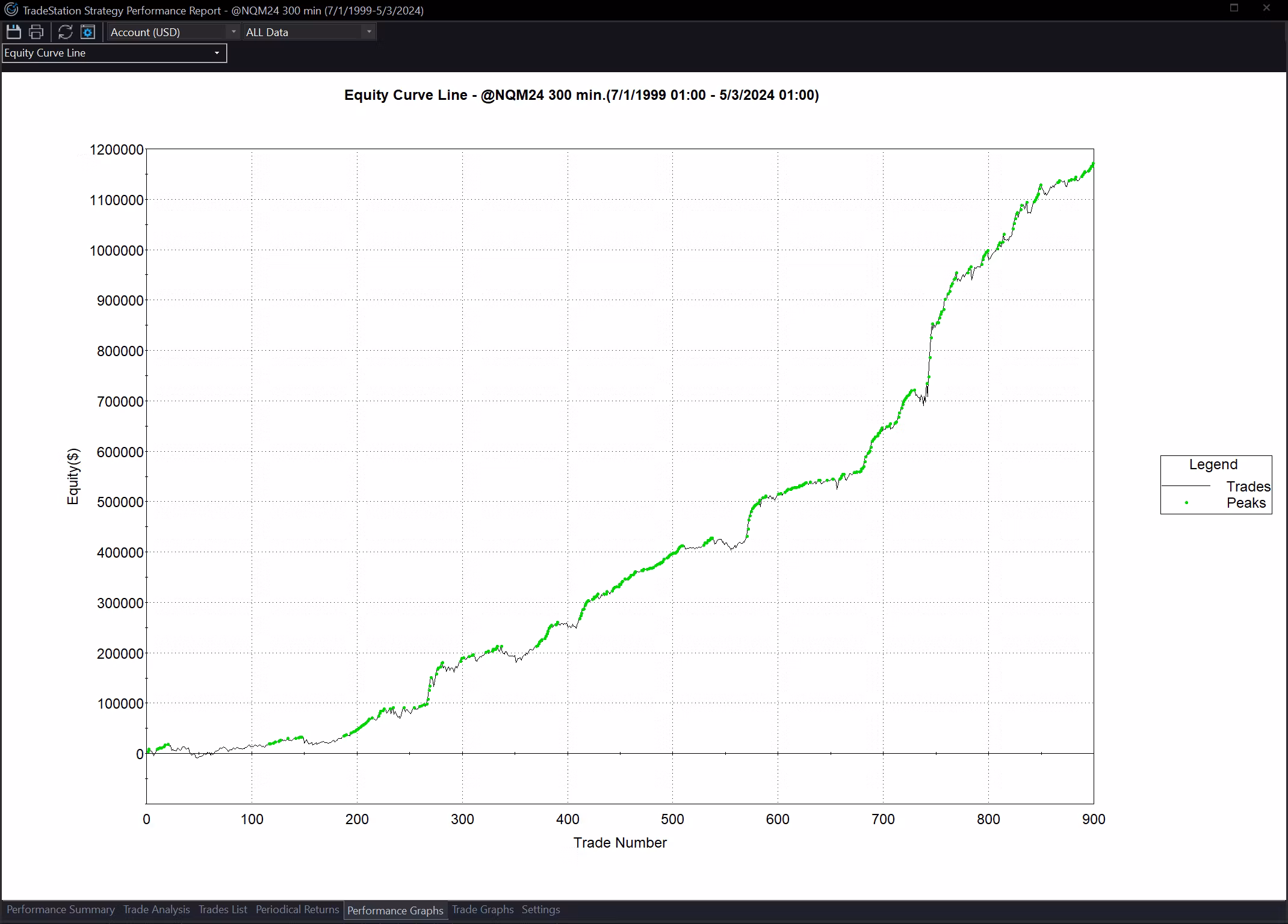
Task: Open the Account (USD) currency dropdown
Action: click(x=173, y=32)
